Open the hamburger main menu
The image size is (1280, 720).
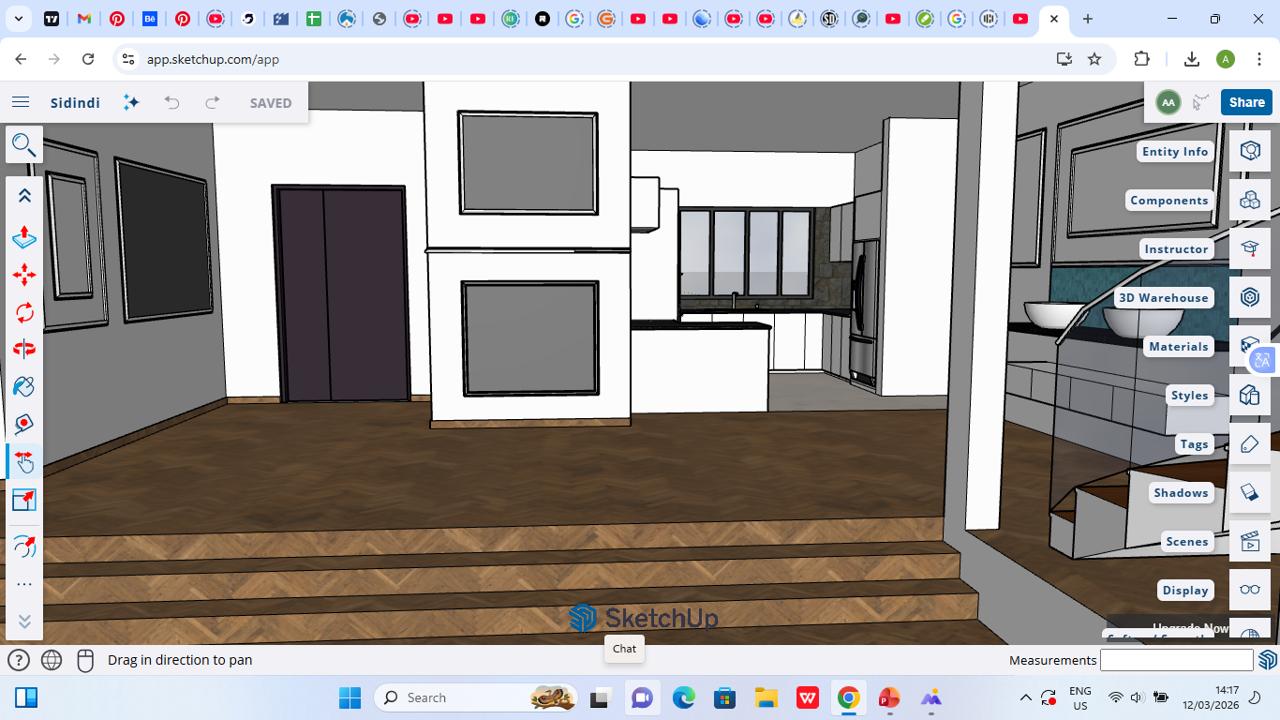20,102
